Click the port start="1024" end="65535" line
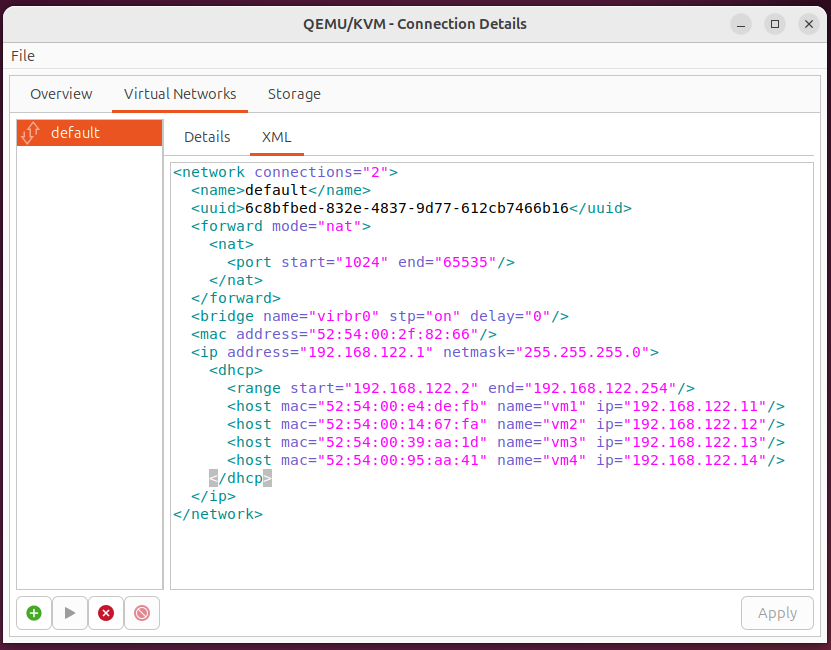This screenshot has height=650, width=831. [371, 262]
